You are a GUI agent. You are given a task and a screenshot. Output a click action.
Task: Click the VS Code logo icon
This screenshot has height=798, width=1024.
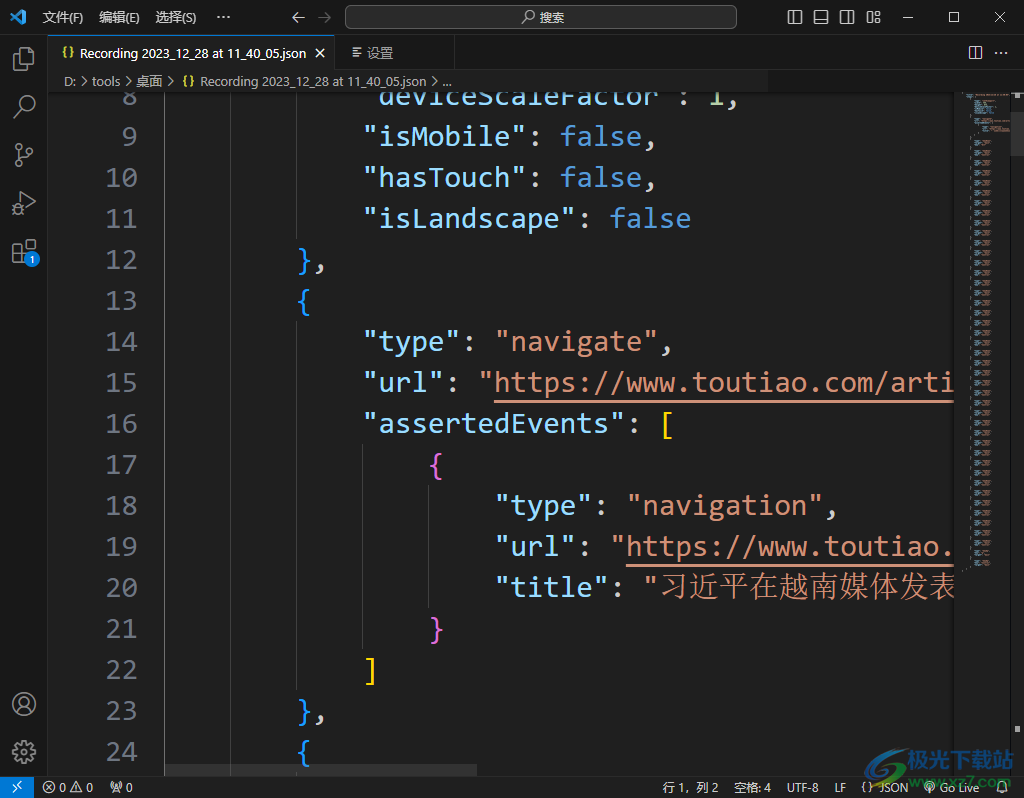18,17
